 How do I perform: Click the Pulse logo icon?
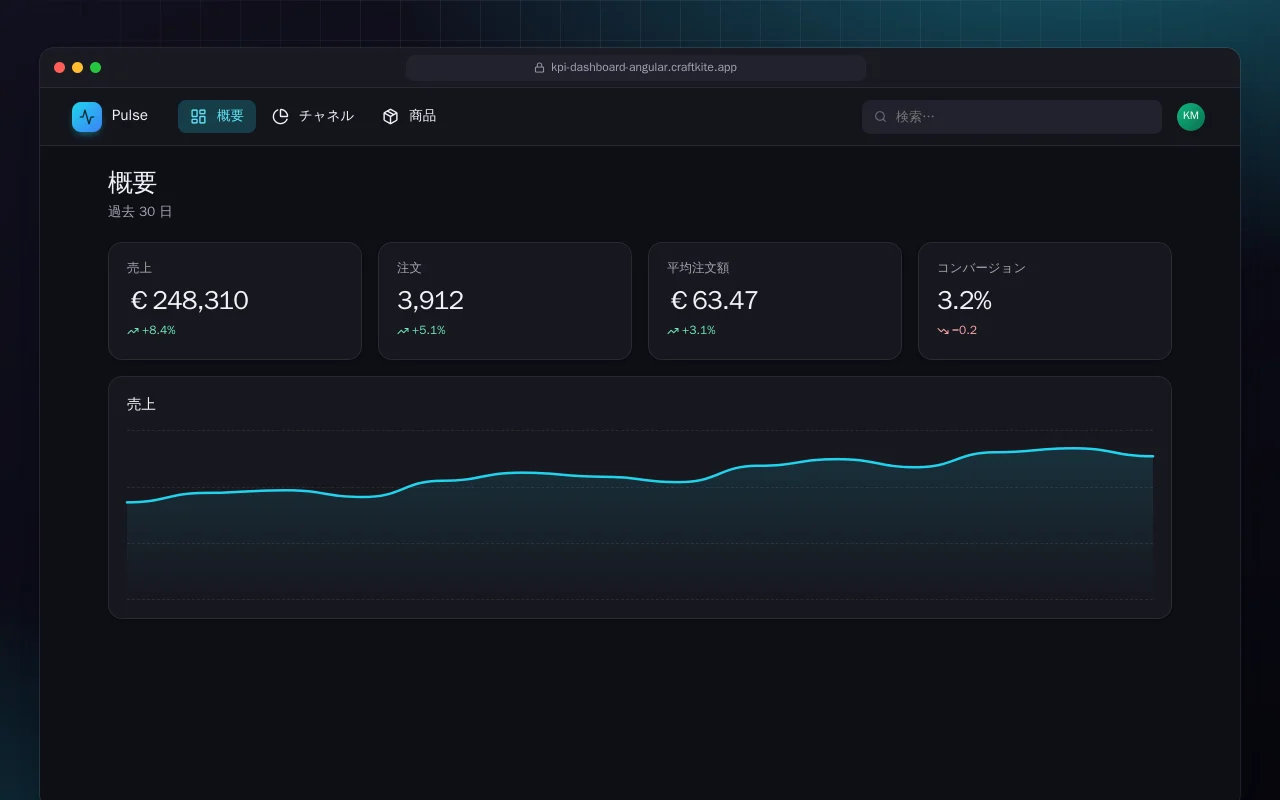87,117
